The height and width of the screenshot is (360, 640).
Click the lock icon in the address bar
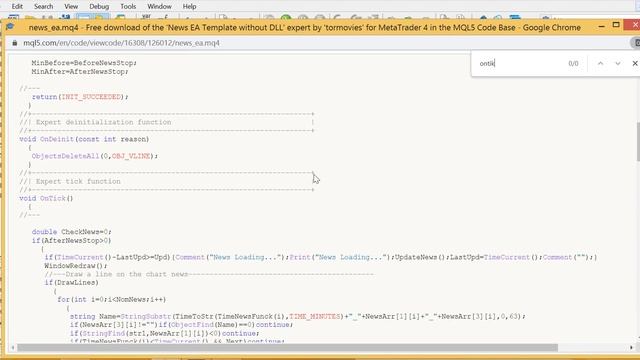[15, 43]
